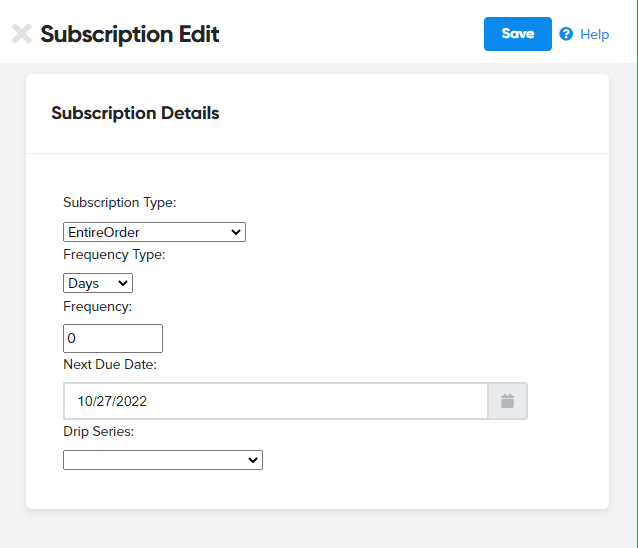Close the Subscription Edit panel with X
The image size is (638, 548).
pyautogui.click(x=22, y=33)
